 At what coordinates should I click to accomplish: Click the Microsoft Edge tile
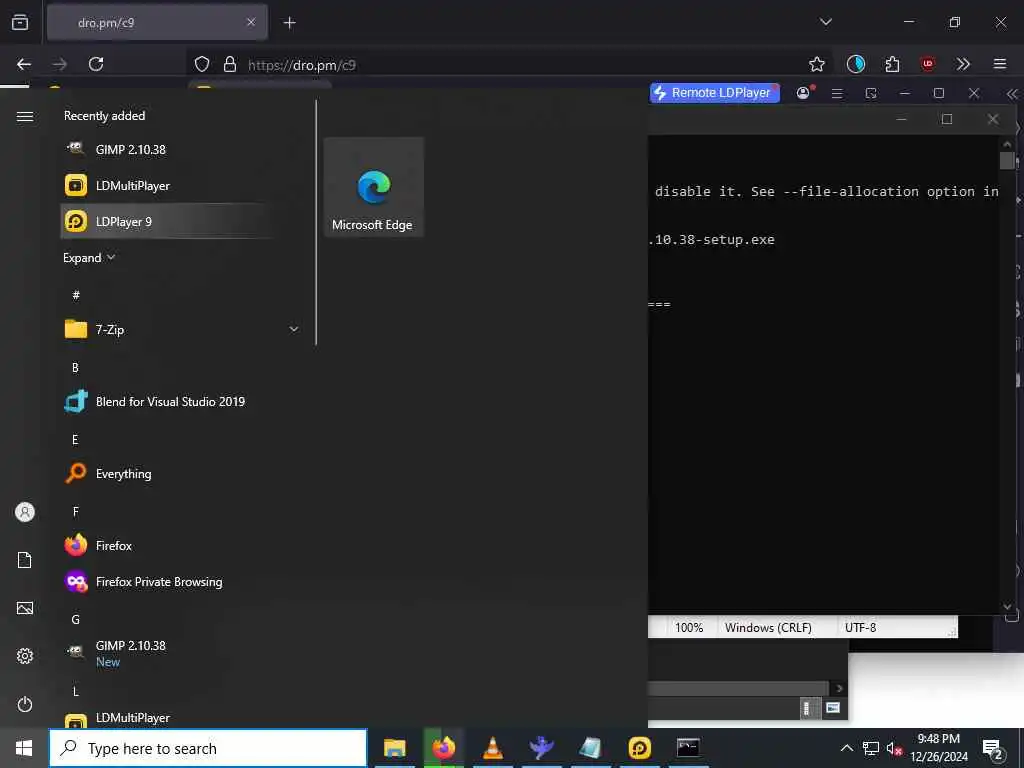click(x=374, y=187)
